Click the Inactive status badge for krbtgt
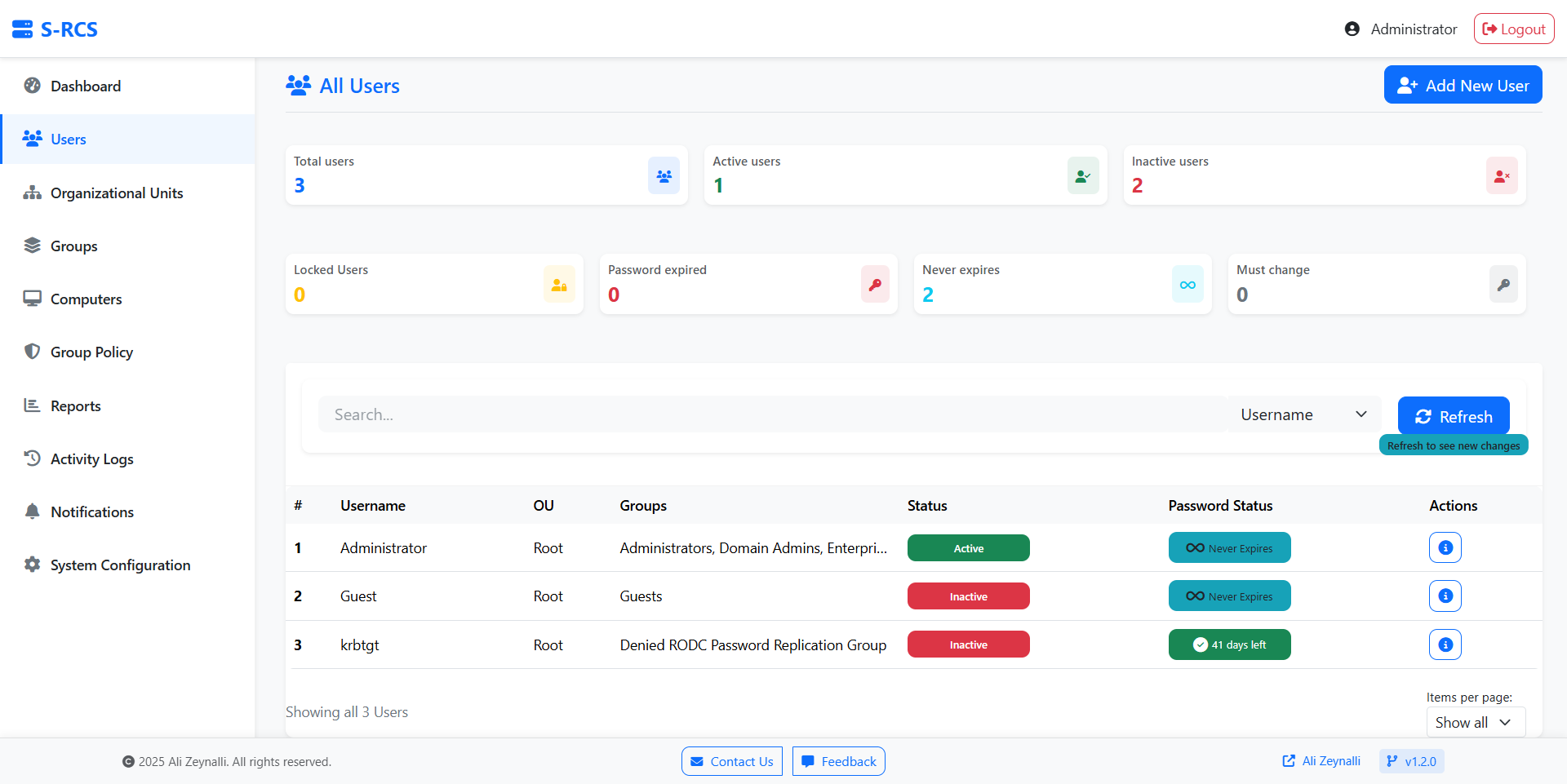The height and width of the screenshot is (784, 1567). [969, 644]
